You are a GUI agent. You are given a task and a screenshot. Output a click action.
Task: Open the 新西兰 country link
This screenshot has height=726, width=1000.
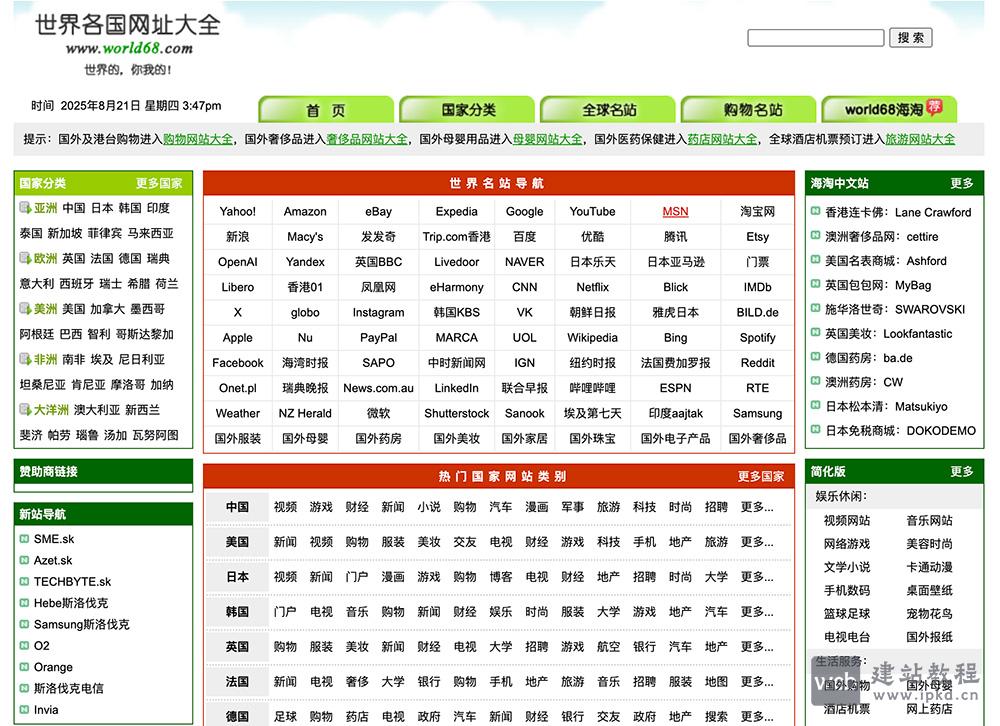pos(142,410)
